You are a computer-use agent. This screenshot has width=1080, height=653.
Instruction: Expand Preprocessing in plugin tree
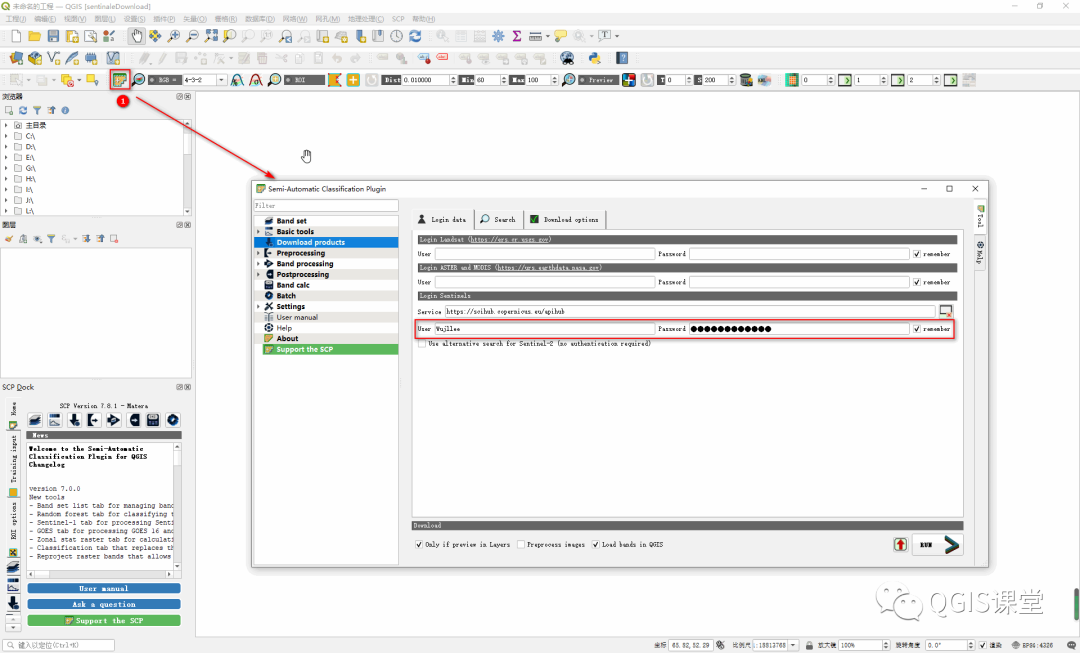pos(258,253)
